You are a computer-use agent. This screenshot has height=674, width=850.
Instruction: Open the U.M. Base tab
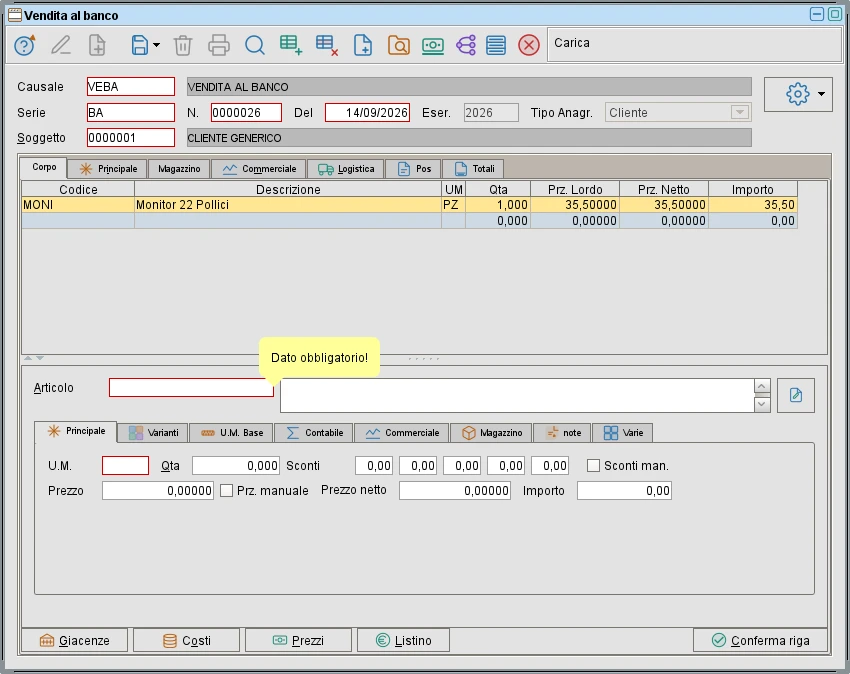coord(231,433)
